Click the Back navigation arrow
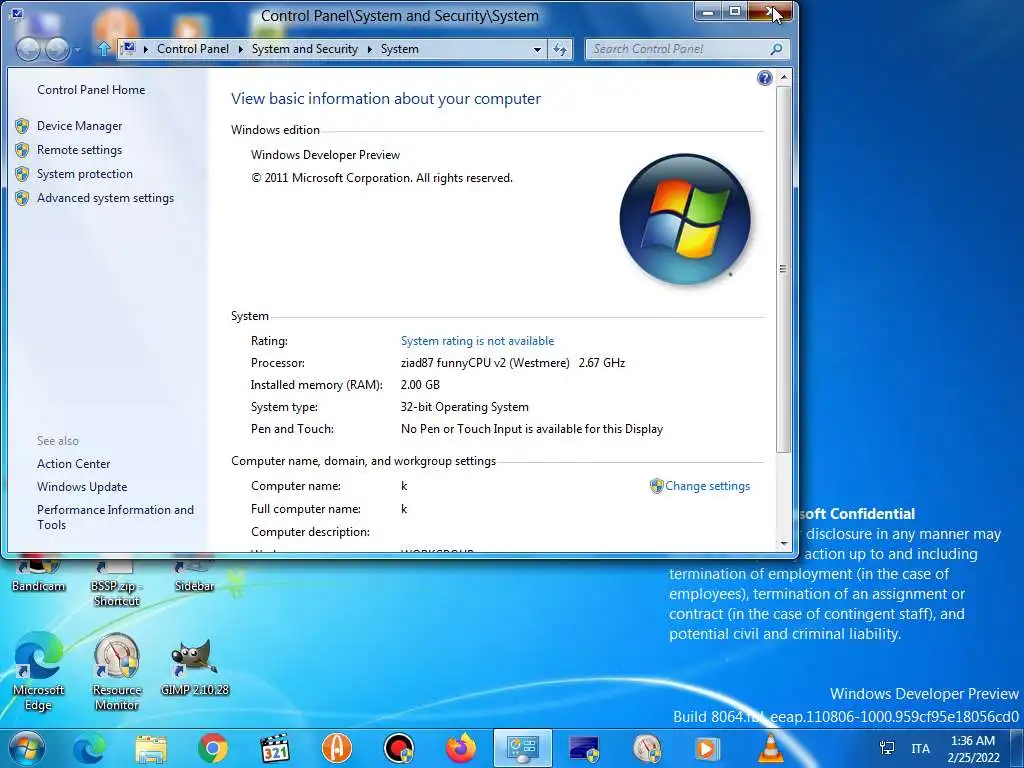This screenshot has width=1024, height=768. pyautogui.click(x=28, y=49)
